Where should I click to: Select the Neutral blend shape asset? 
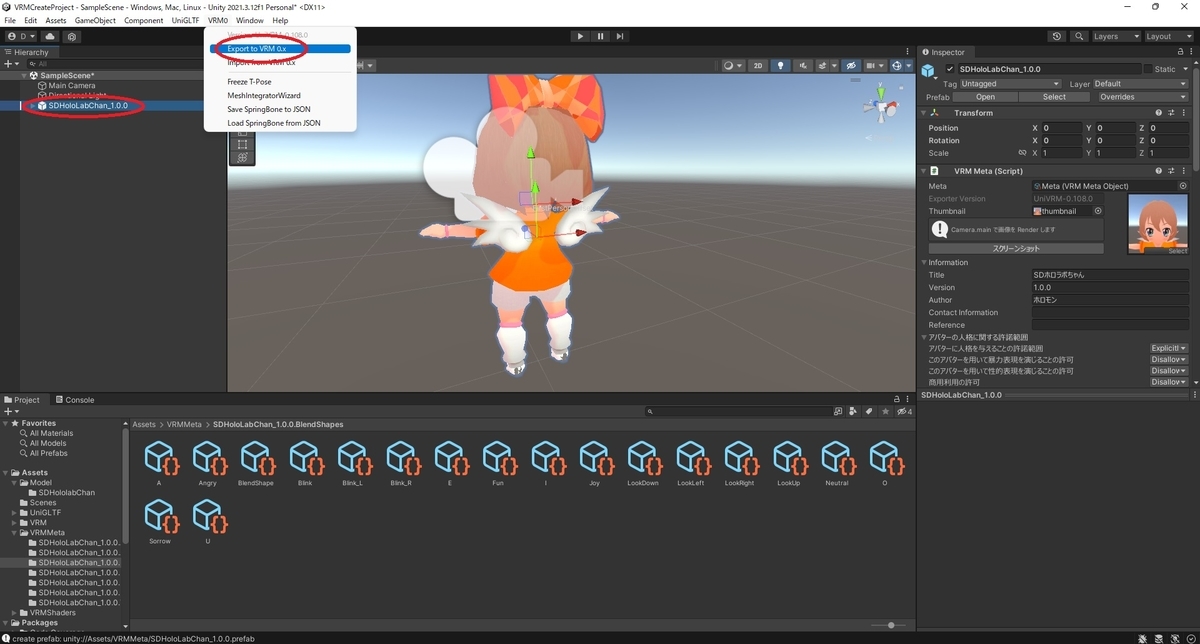[837, 463]
